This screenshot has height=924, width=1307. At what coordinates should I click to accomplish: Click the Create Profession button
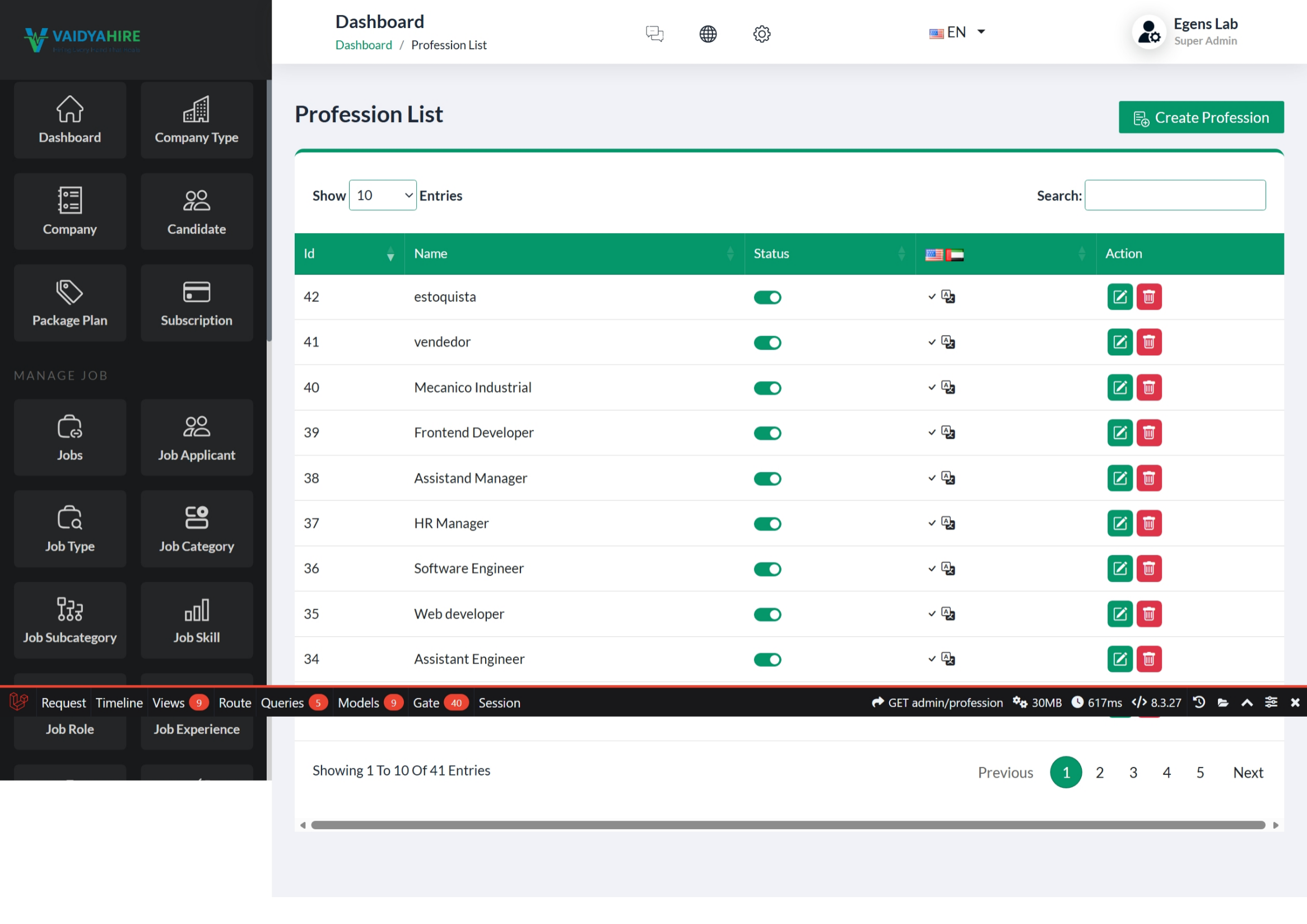1201,117
